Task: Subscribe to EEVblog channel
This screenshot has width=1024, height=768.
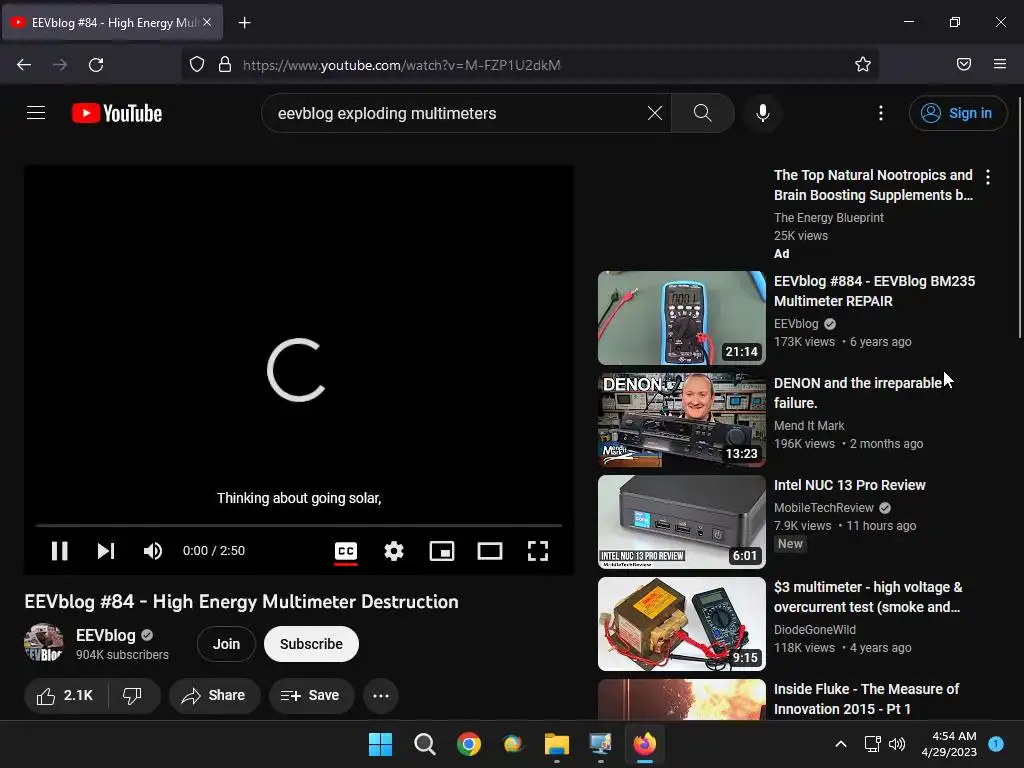Action: pos(311,644)
